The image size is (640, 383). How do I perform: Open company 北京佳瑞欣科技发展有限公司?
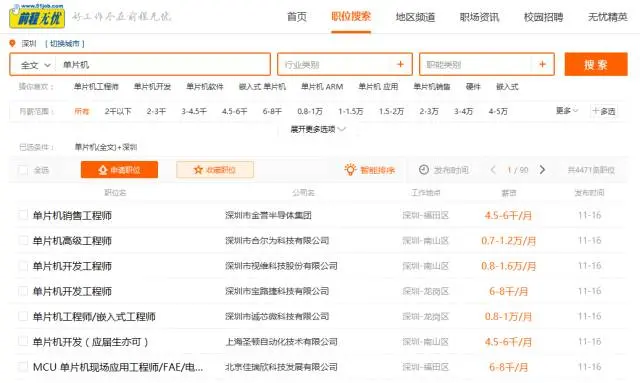point(281,367)
